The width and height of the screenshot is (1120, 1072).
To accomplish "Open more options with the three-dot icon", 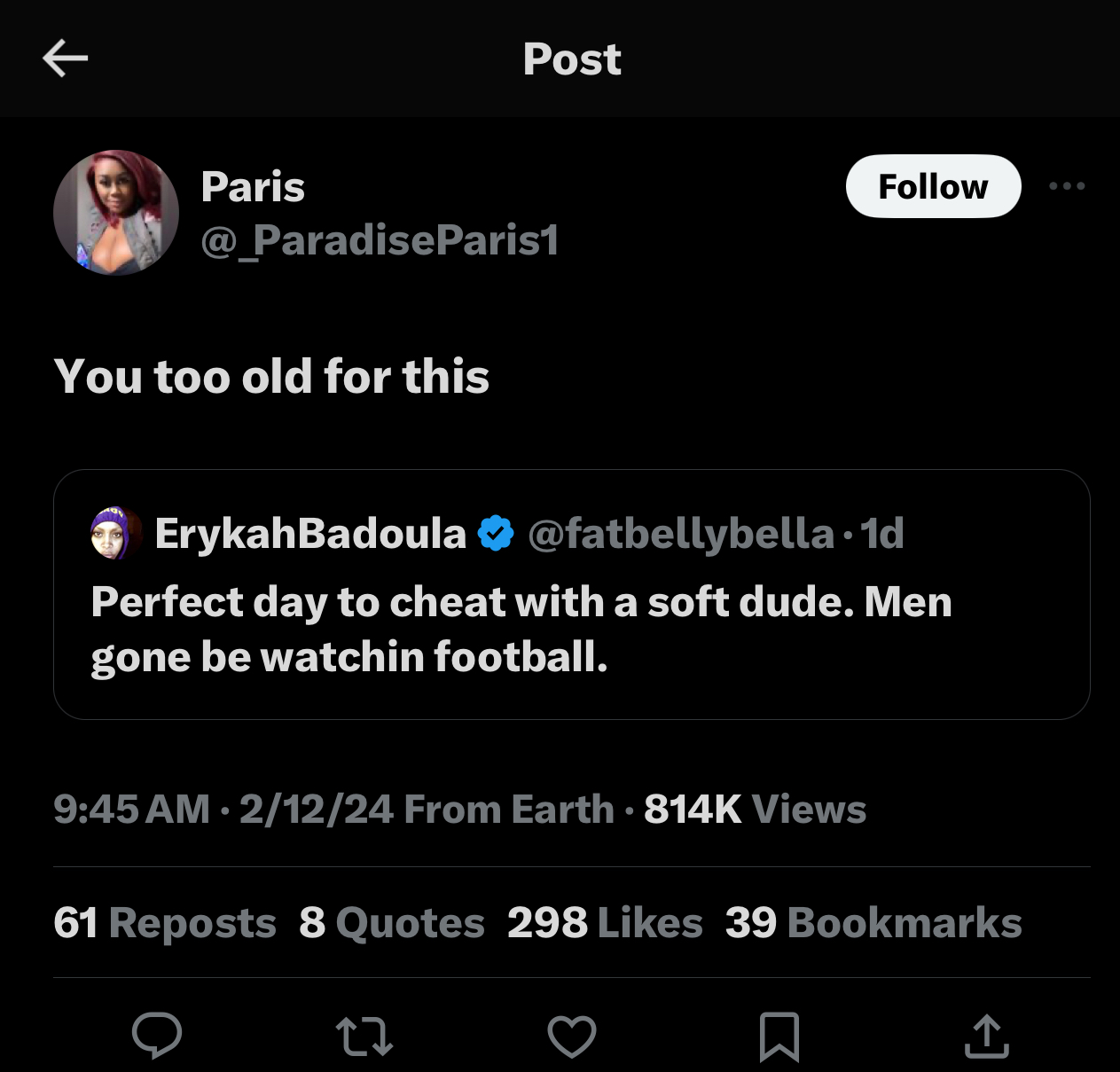I will coord(1068,186).
